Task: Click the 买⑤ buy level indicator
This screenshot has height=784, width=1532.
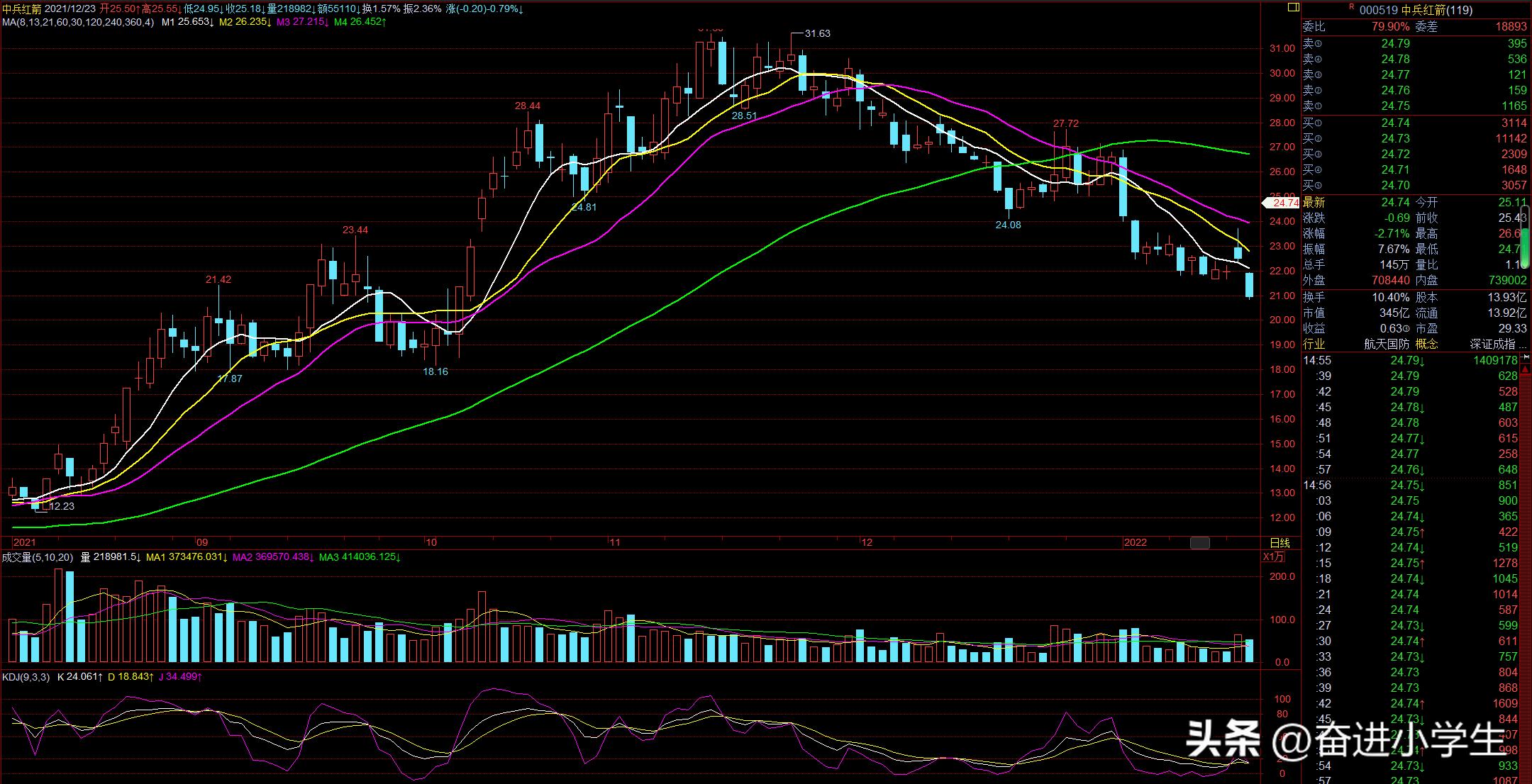Action: point(1313,186)
